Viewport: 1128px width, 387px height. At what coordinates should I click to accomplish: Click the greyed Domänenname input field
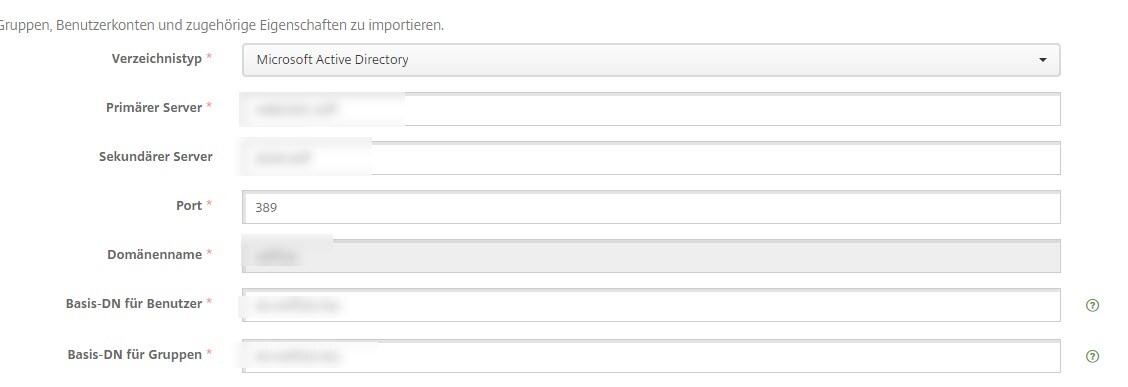click(651, 256)
